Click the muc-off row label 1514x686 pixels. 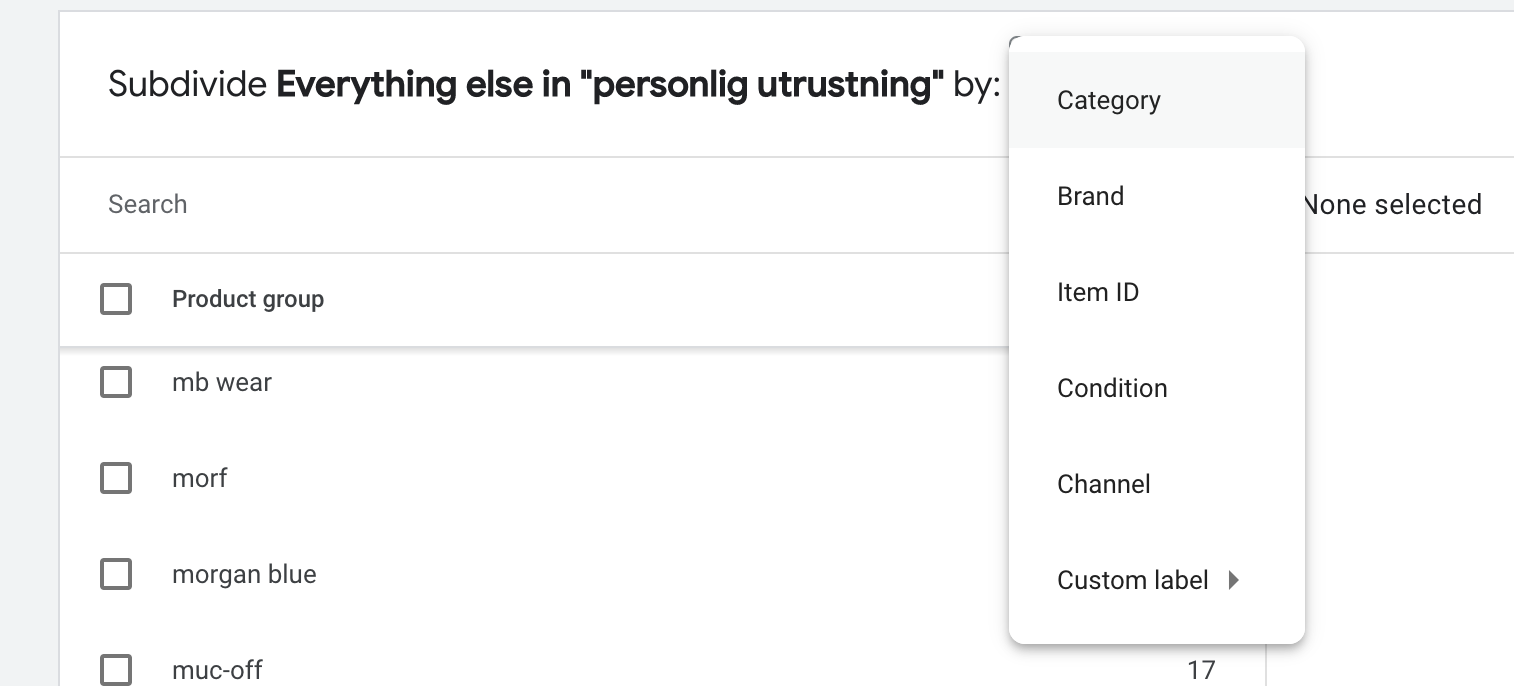[217, 670]
